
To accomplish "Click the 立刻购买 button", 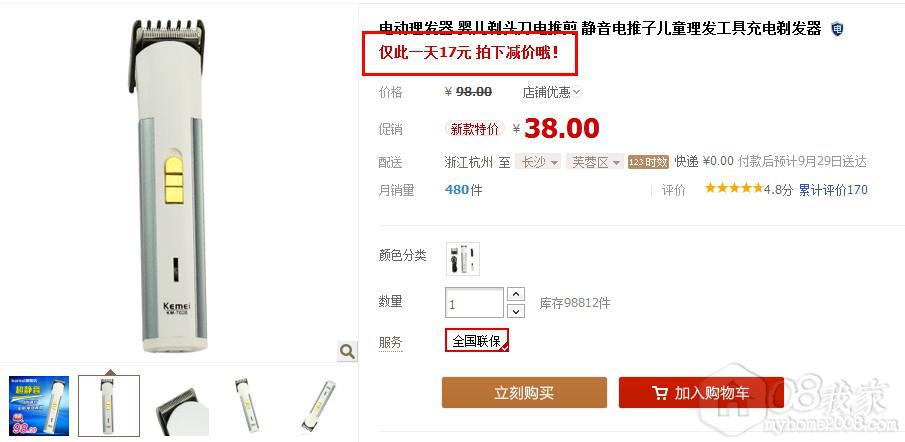I will (x=524, y=393).
